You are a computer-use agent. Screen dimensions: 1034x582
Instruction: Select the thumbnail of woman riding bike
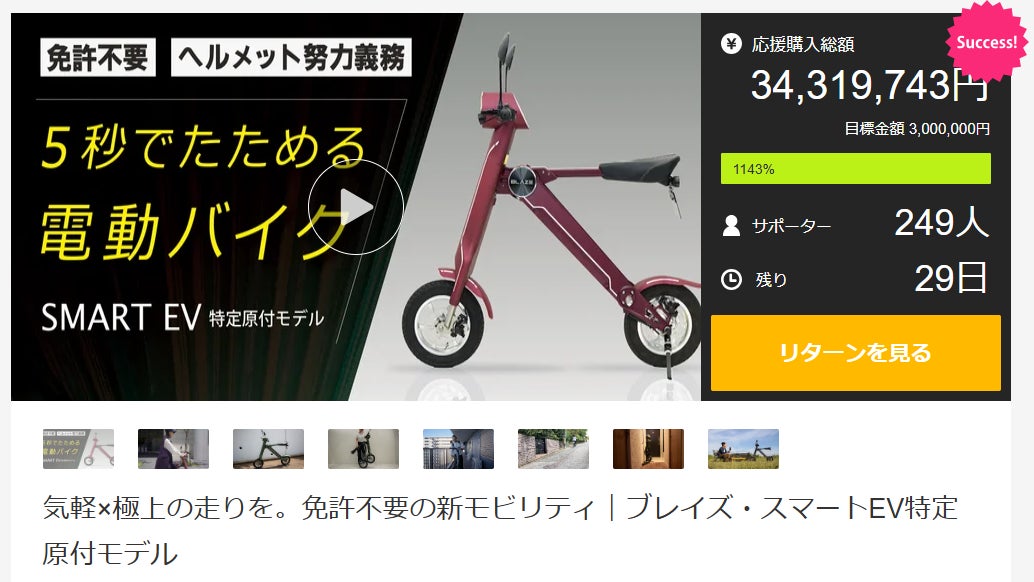click(173, 449)
